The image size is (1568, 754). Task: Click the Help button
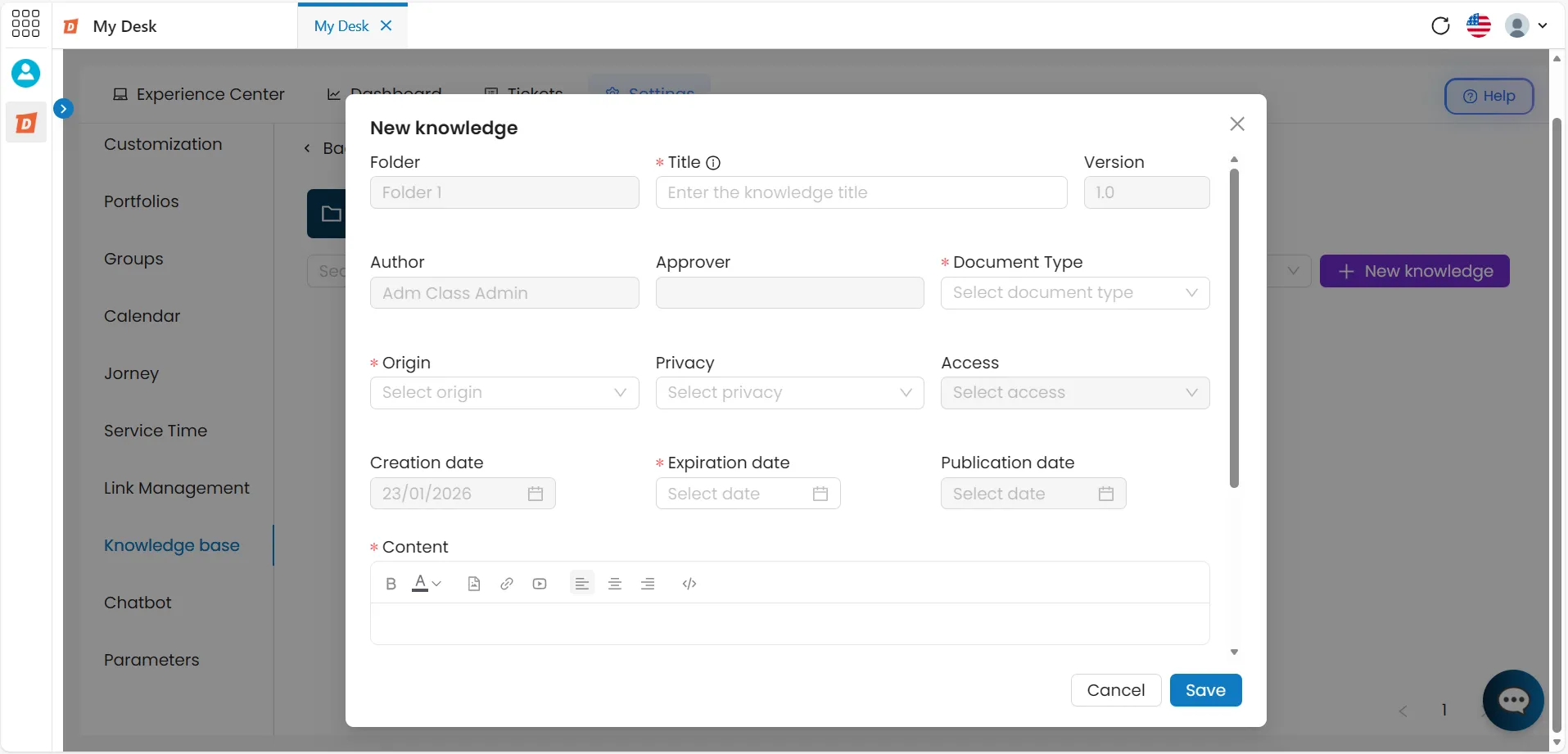pos(1489,96)
